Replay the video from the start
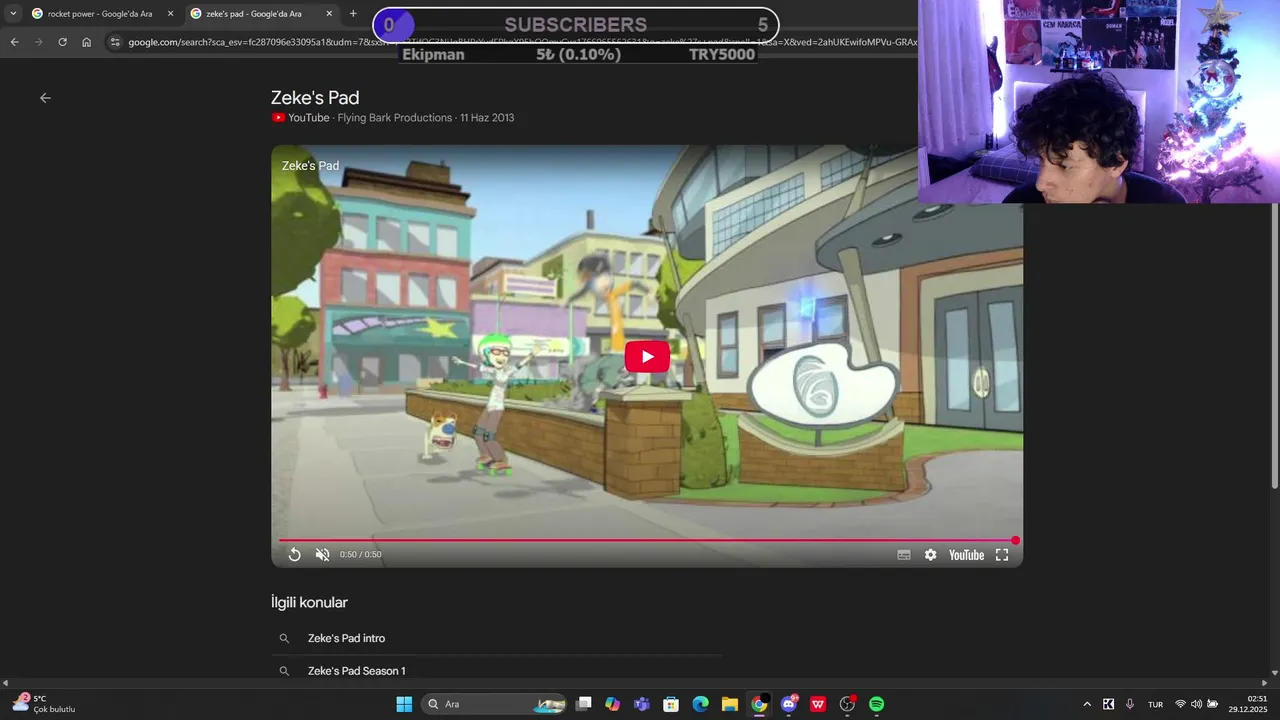Viewport: 1280px width, 720px height. (294, 555)
